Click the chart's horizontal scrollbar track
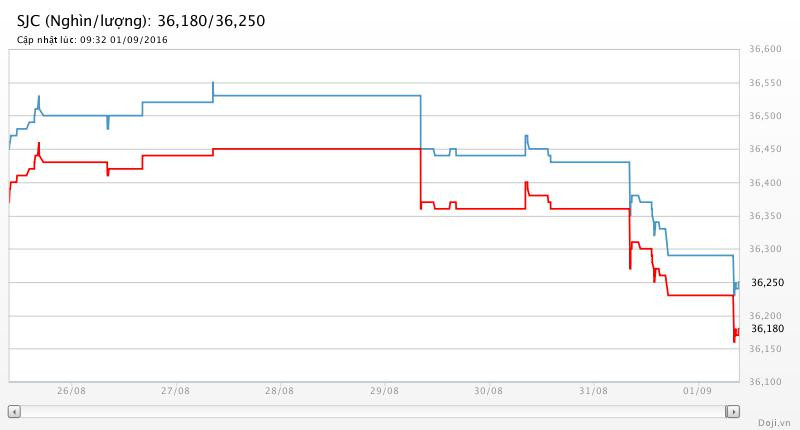The height and width of the screenshot is (430, 800). pos(373,411)
